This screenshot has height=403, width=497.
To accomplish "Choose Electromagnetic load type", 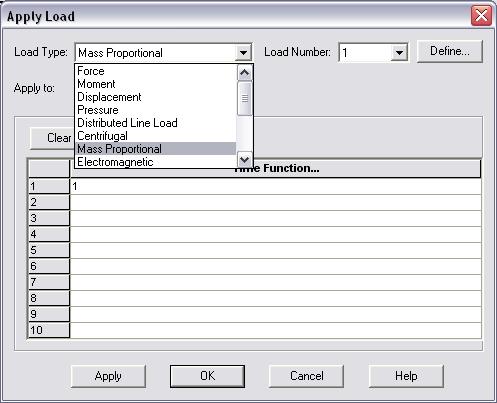I will tap(156, 162).
